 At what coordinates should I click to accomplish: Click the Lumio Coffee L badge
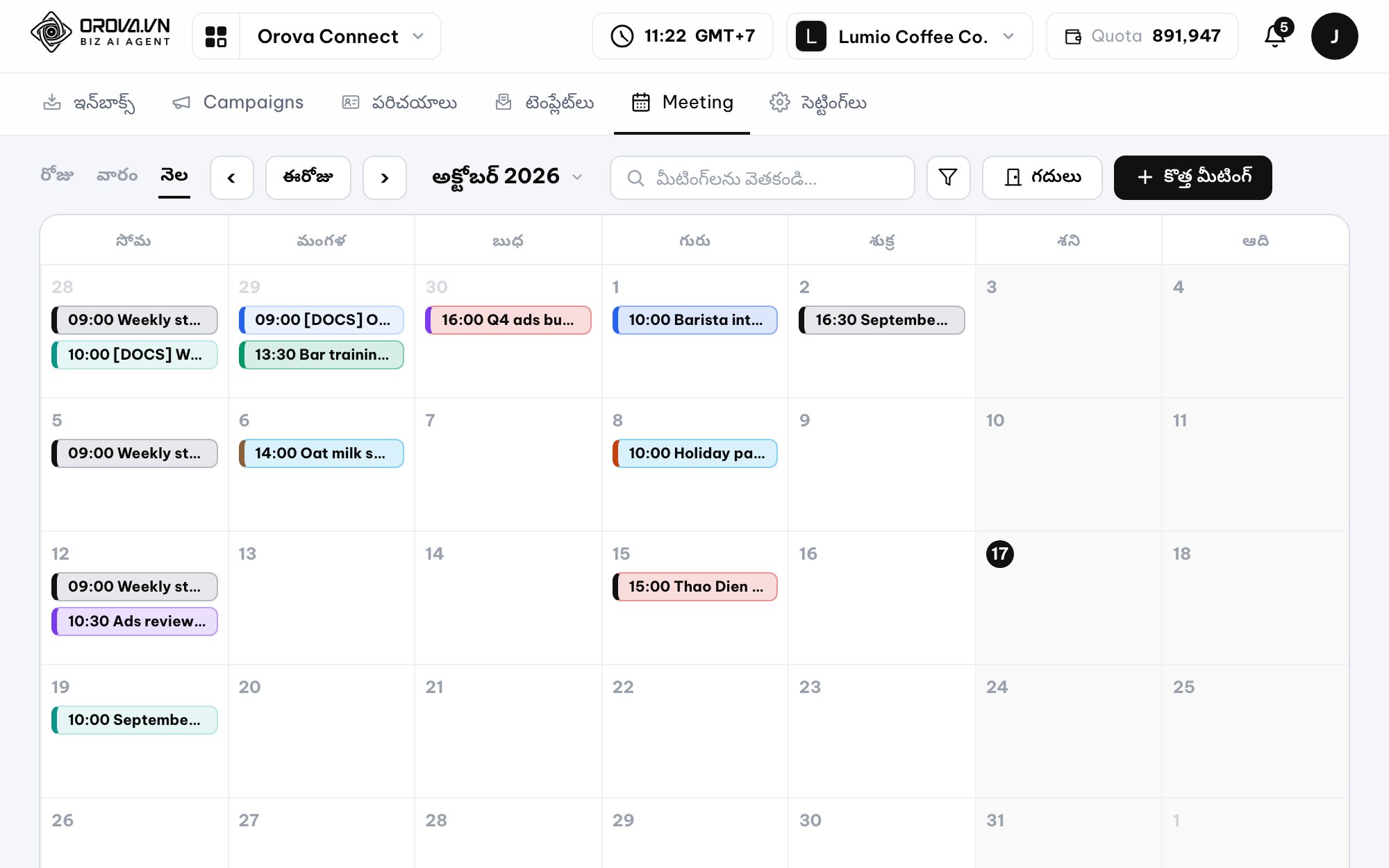point(811,36)
